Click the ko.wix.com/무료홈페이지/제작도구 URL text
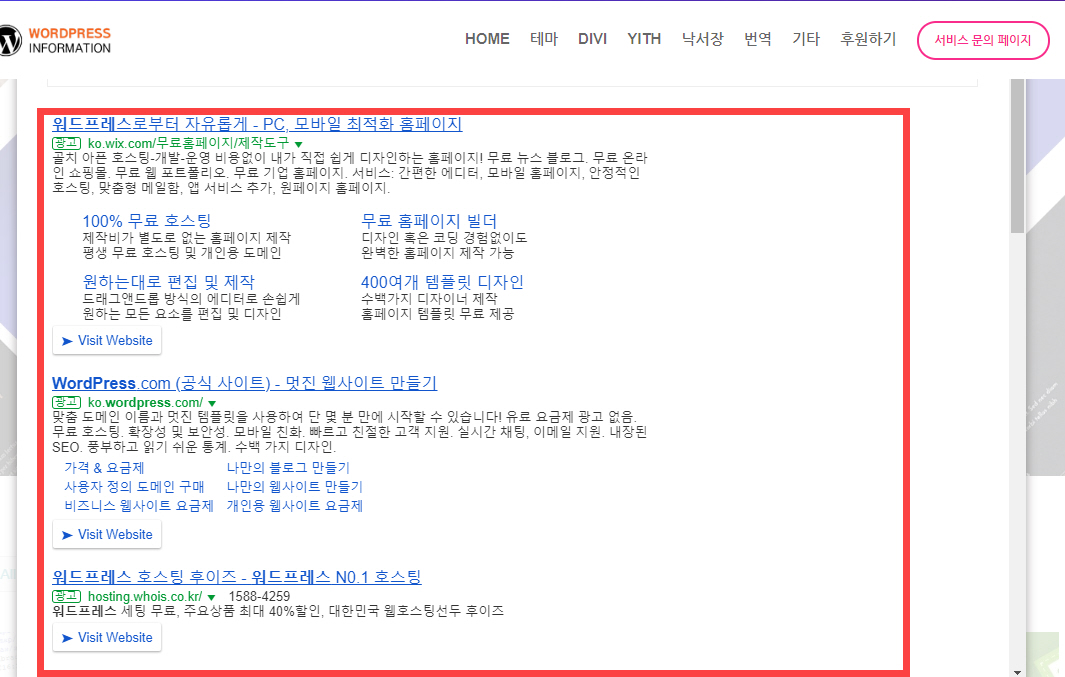Image resolution: width=1065 pixels, height=677 pixels. (189, 143)
